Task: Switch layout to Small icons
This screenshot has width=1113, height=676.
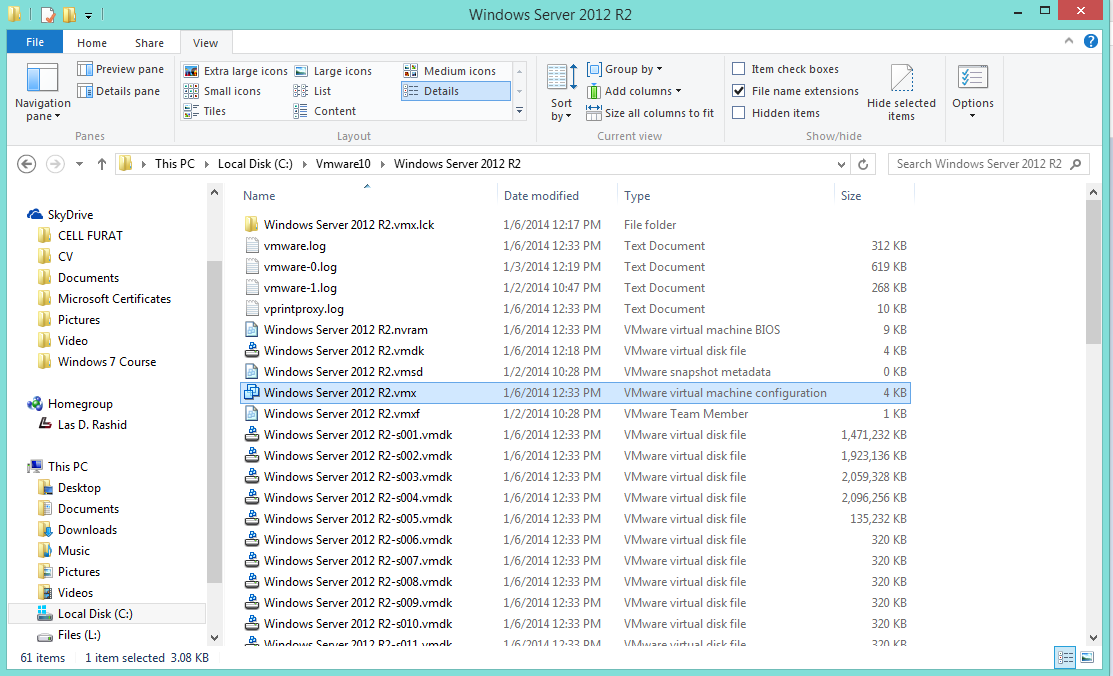Action: pos(222,91)
